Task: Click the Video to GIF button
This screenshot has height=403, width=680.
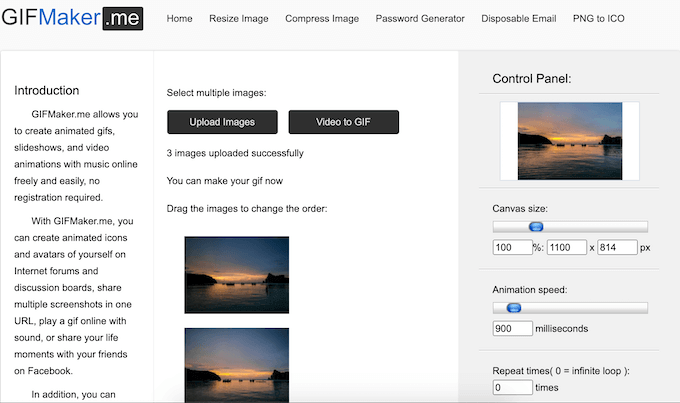Action: click(x=344, y=122)
